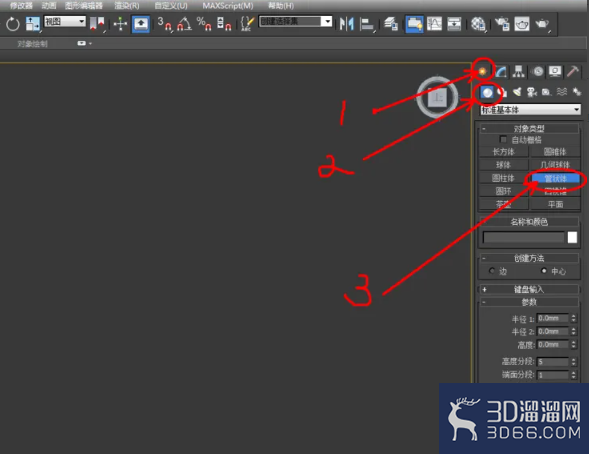Open the white object color swatch
This screenshot has height=454, width=589.
point(572,237)
